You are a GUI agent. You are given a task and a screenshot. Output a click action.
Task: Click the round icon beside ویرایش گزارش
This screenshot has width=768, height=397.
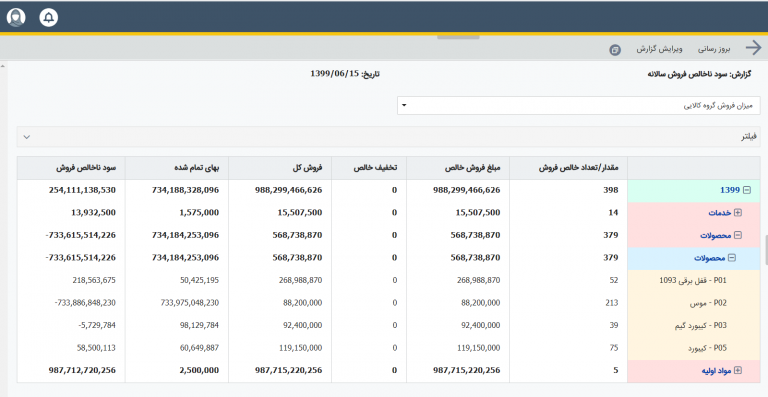(x=615, y=49)
